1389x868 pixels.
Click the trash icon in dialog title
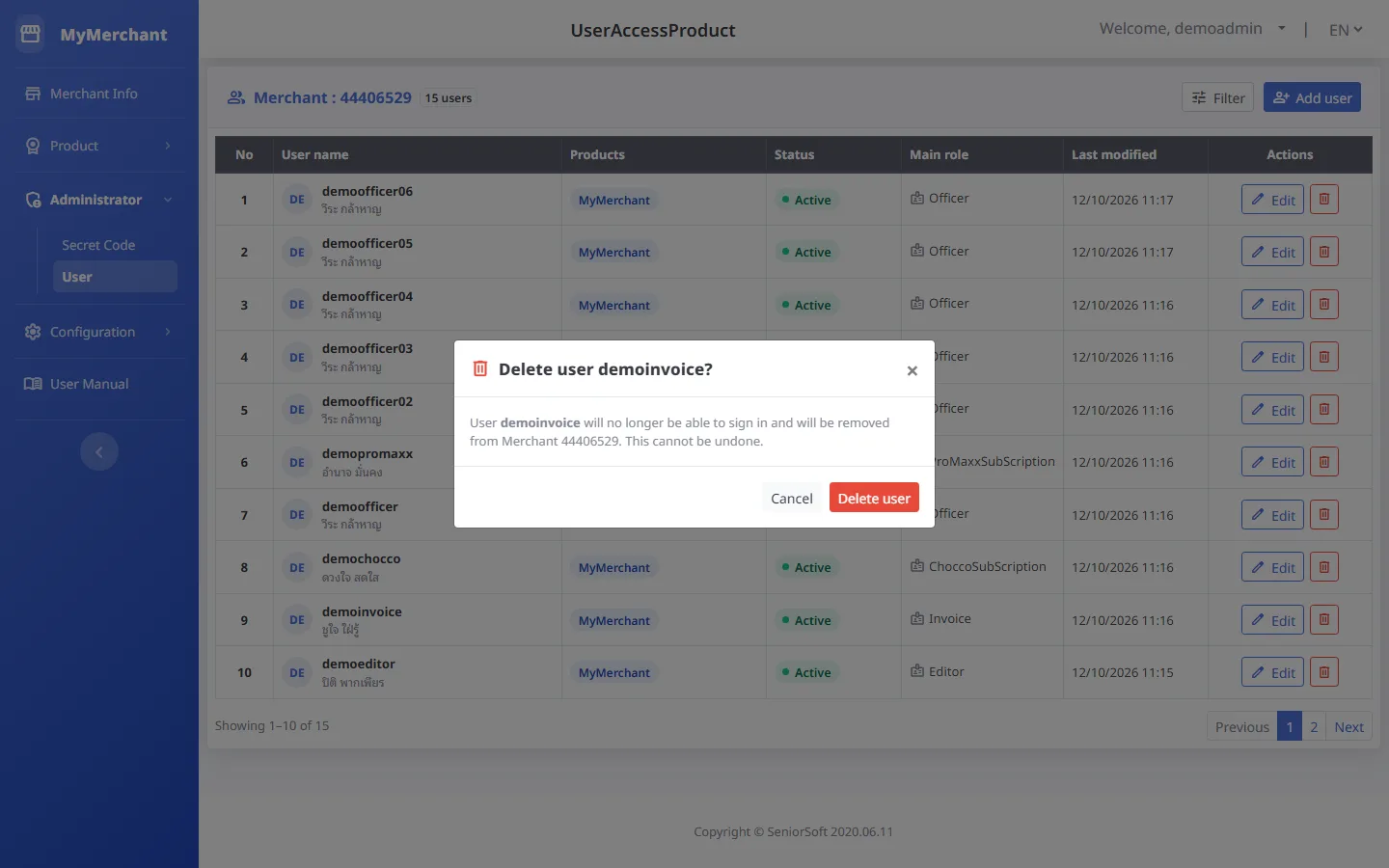[480, 368]
